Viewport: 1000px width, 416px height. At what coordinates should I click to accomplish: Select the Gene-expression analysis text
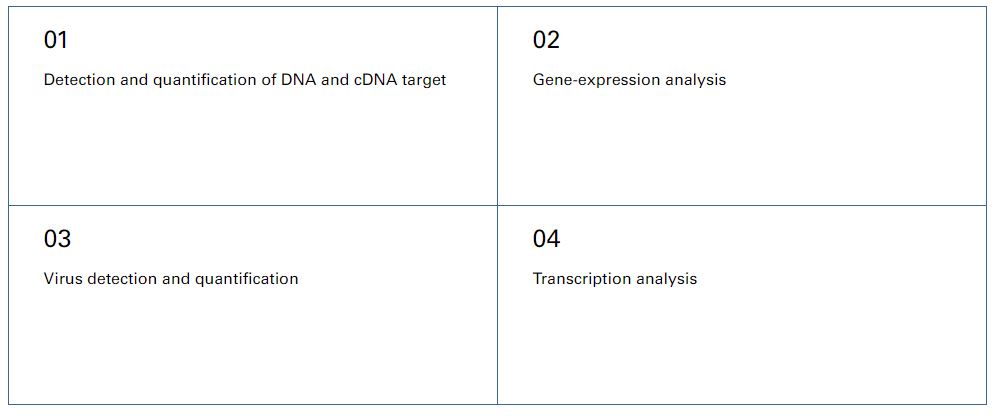[x=629, y=80]
